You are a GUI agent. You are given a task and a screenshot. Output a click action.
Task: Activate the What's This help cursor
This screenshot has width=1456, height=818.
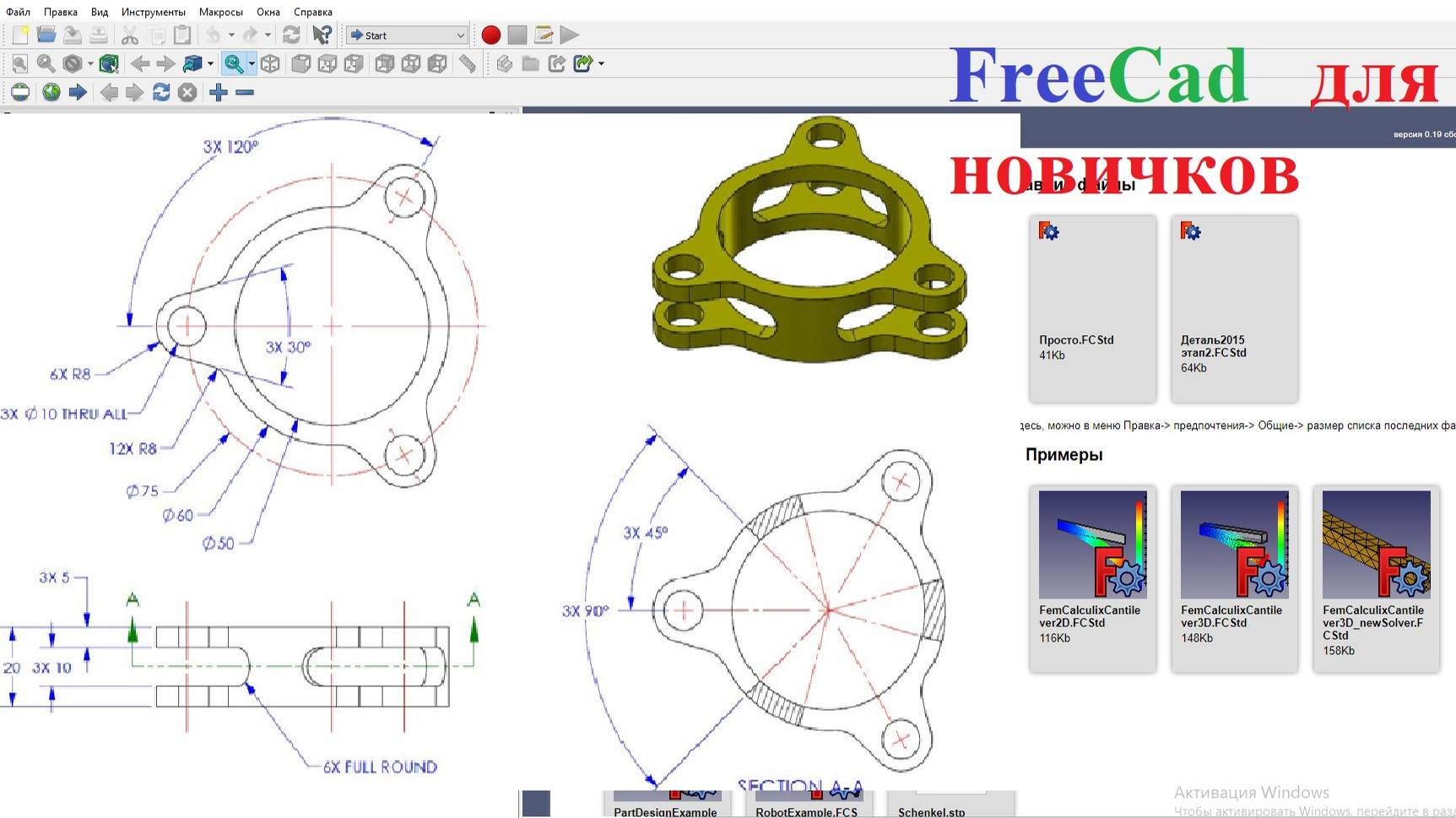pyautogui.click(x=322, y=35)
